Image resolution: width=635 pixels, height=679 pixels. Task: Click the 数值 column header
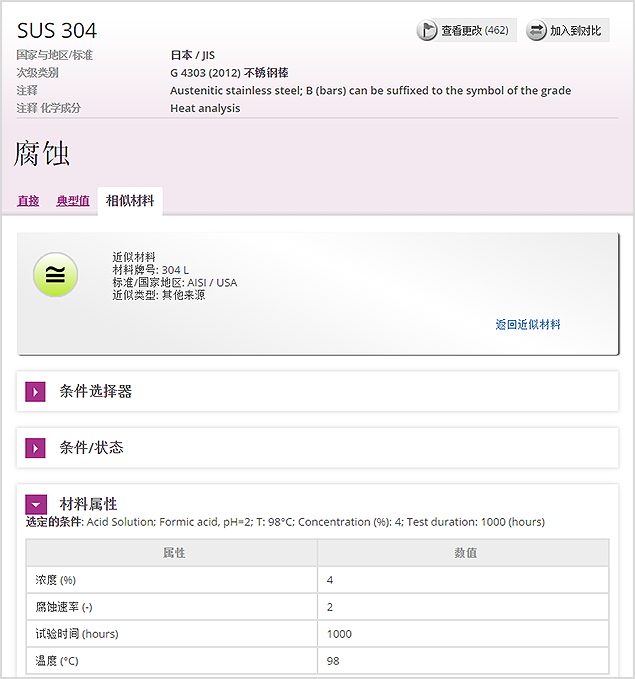tap(464, 553)
